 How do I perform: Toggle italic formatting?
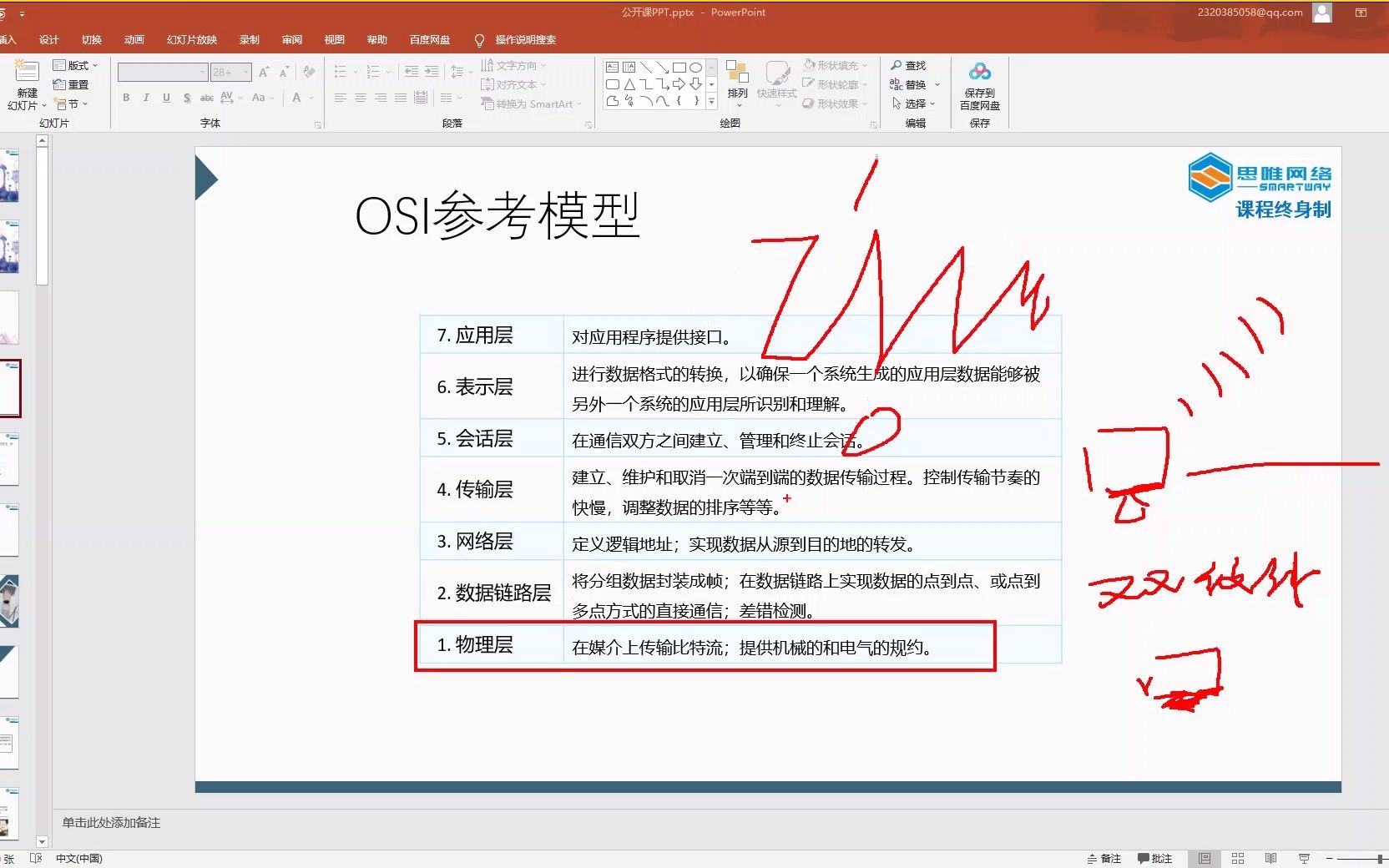pos(146,98)
